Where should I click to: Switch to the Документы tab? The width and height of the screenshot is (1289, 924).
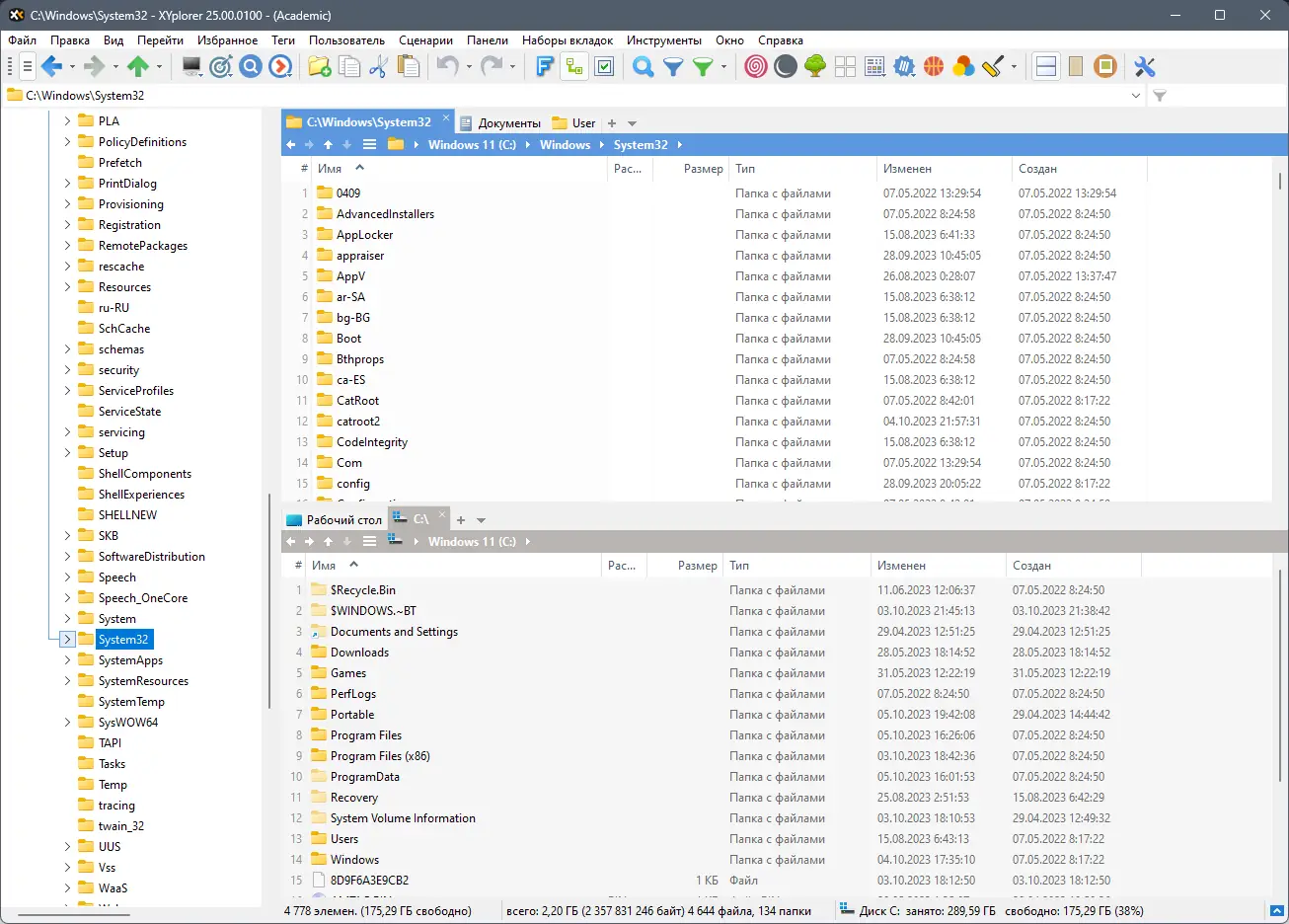506,122
